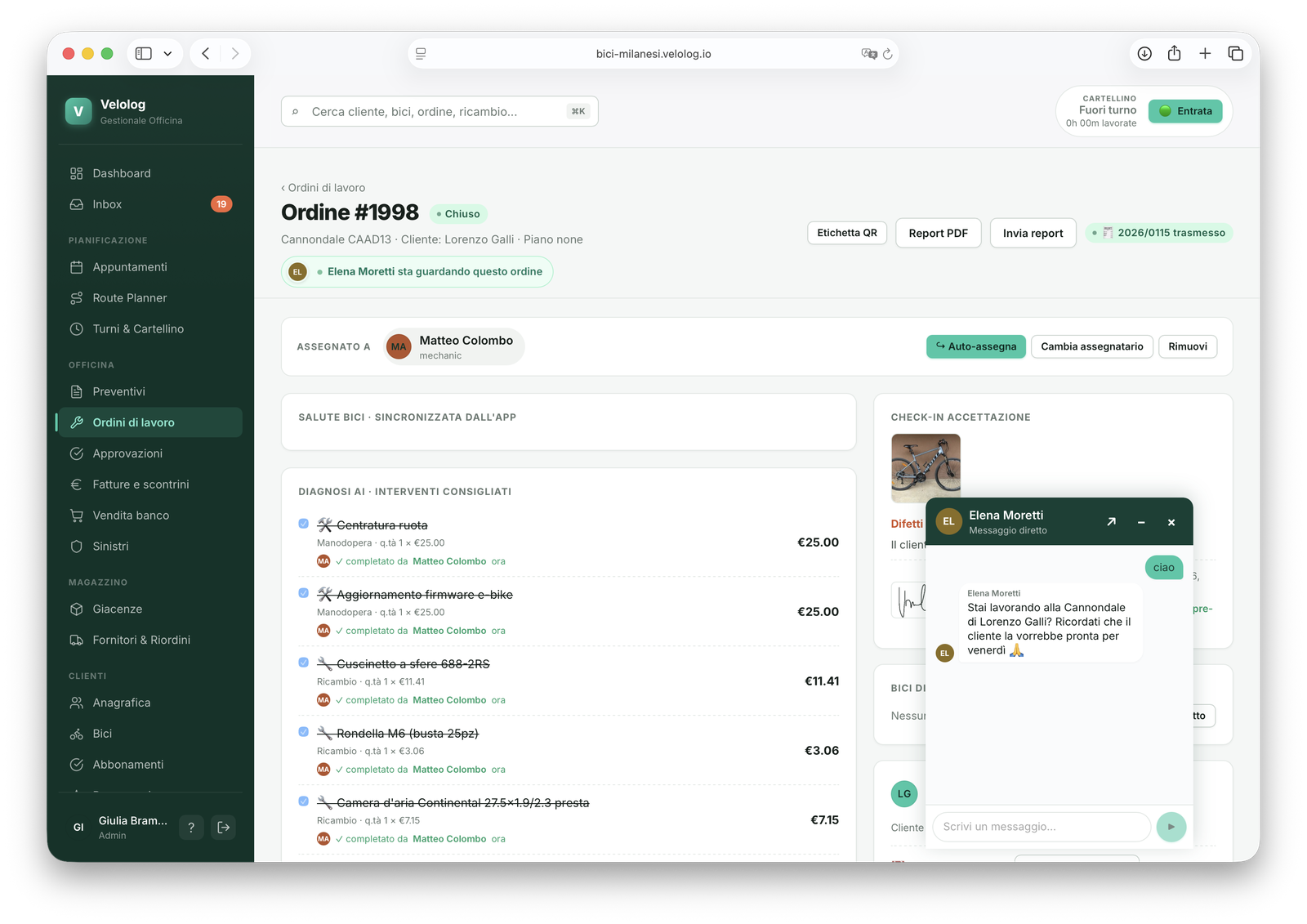This screenshot has height=924, width=1307.
Task: Click the bici-milanesi.velolog.io address bar
Action: click(x=653, y=54)
